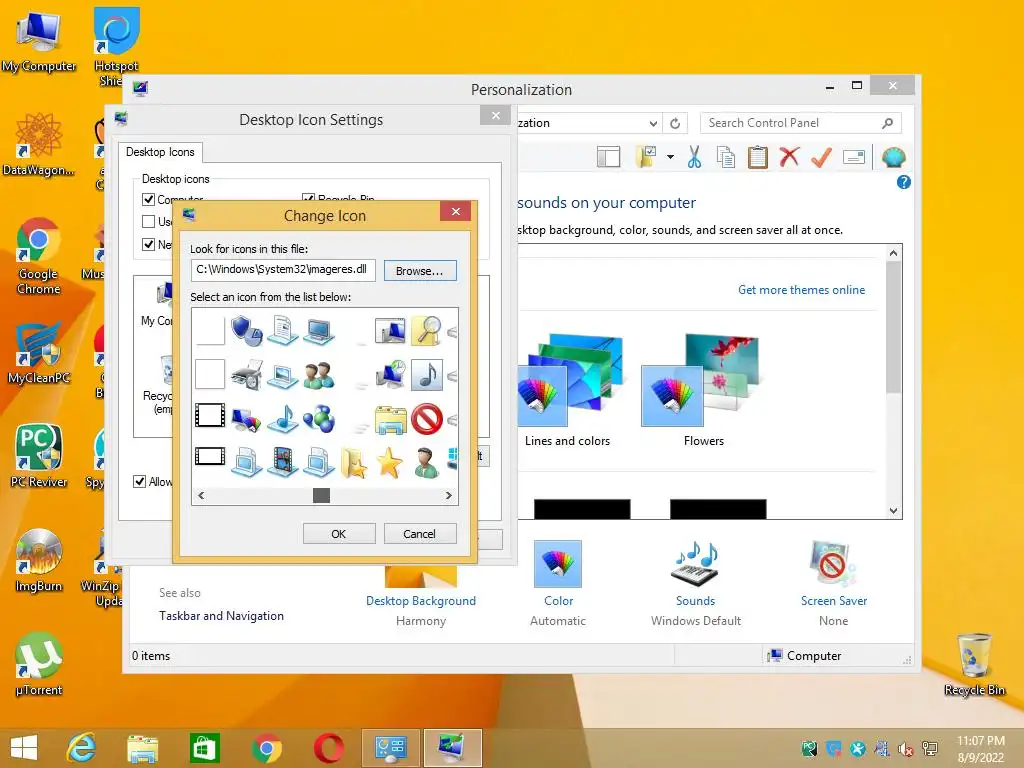Open the Color settings link
The height and width of the screenshot is (768, 1024).
click(558, 601)
